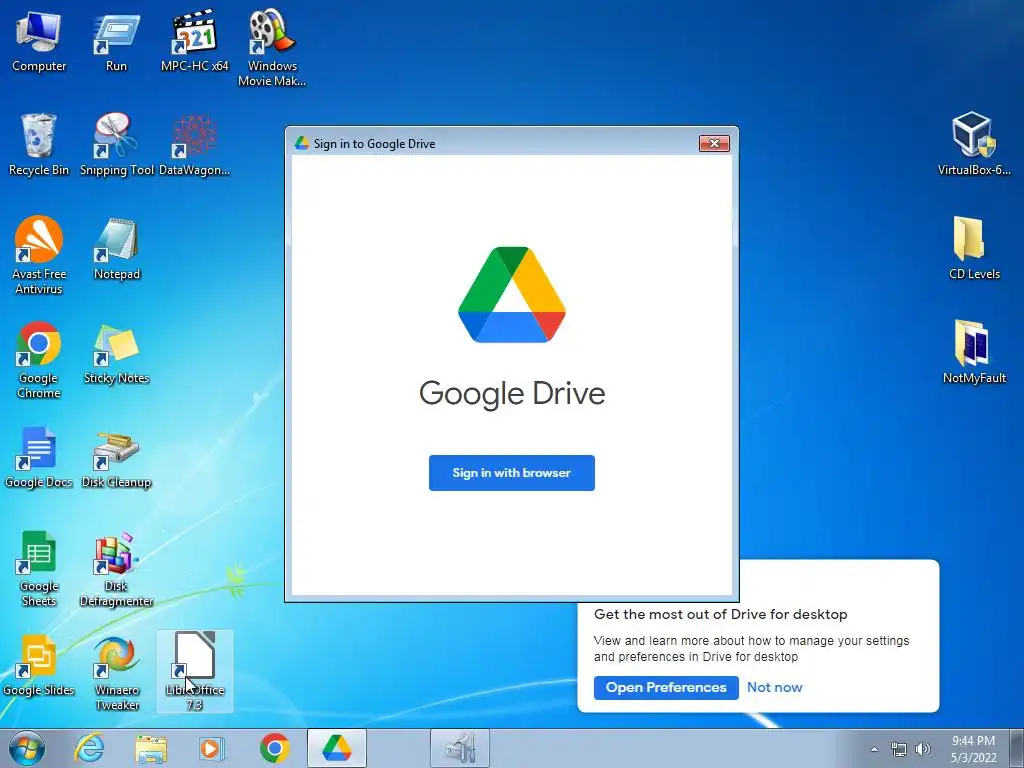Image resolution: width=1024 pixels, height=768 pixels.
Task: Click Open Preferences in Drive notification
Action: point(666,687)
